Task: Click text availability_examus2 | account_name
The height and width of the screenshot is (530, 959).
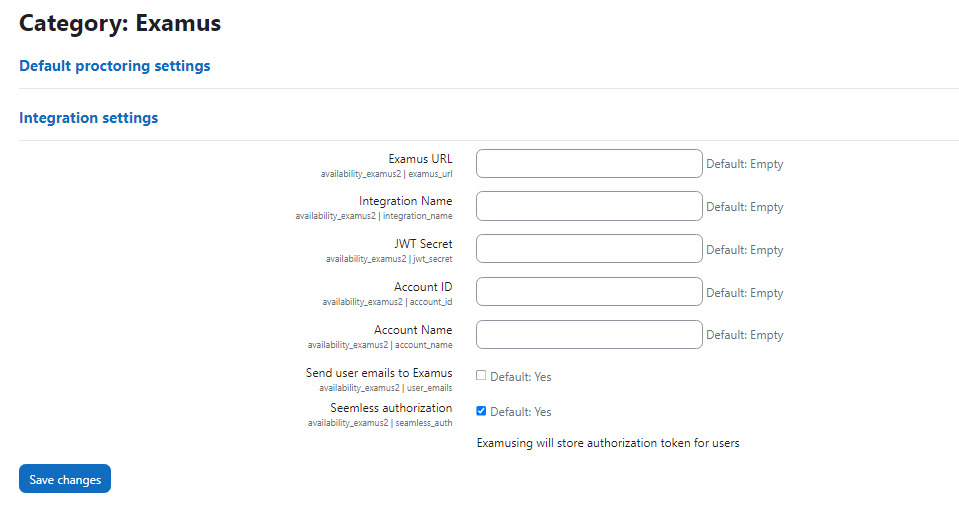Action: pyautogui.click(x=380, y=345)
